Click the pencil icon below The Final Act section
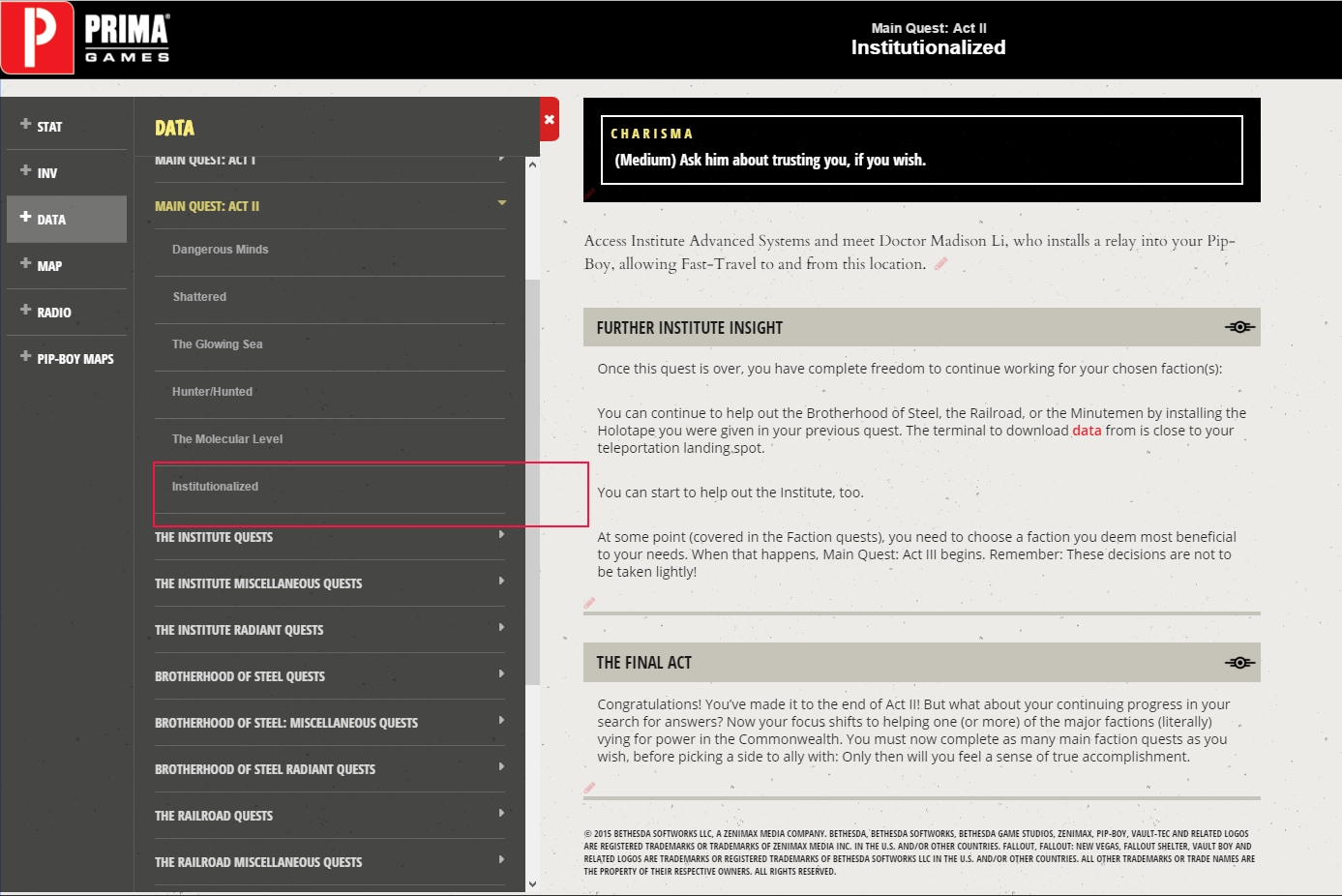 (589, 788)
